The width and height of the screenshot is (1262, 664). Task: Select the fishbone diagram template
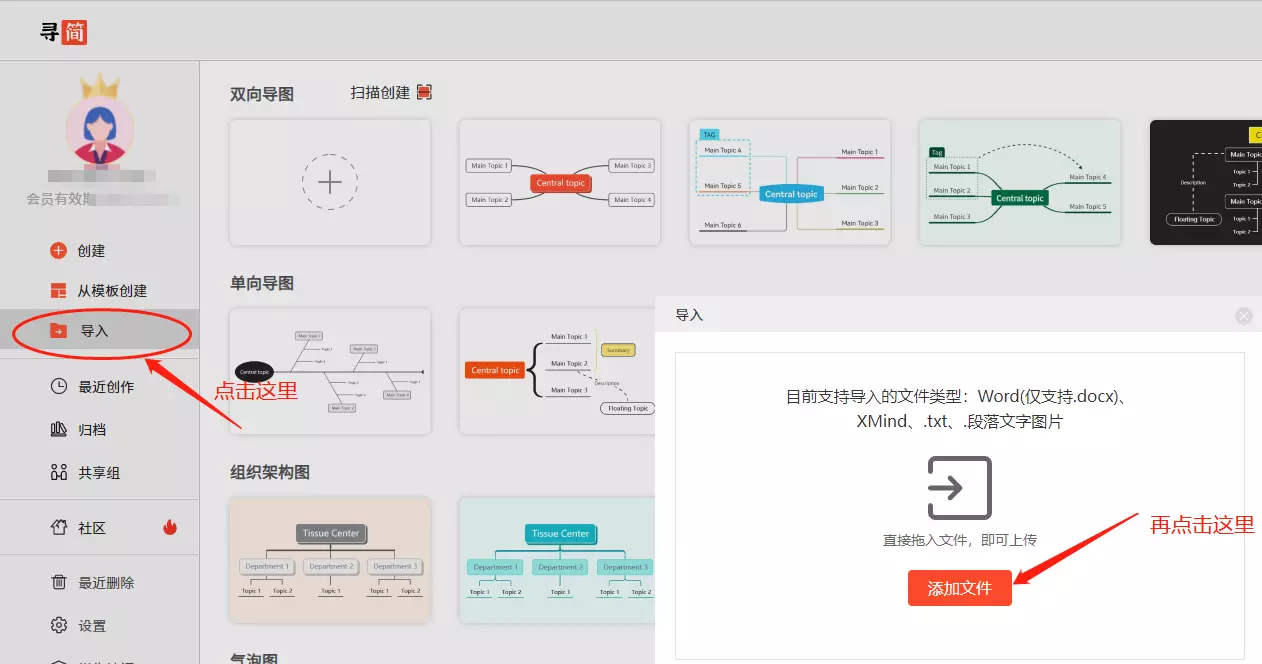click(330, 371)
